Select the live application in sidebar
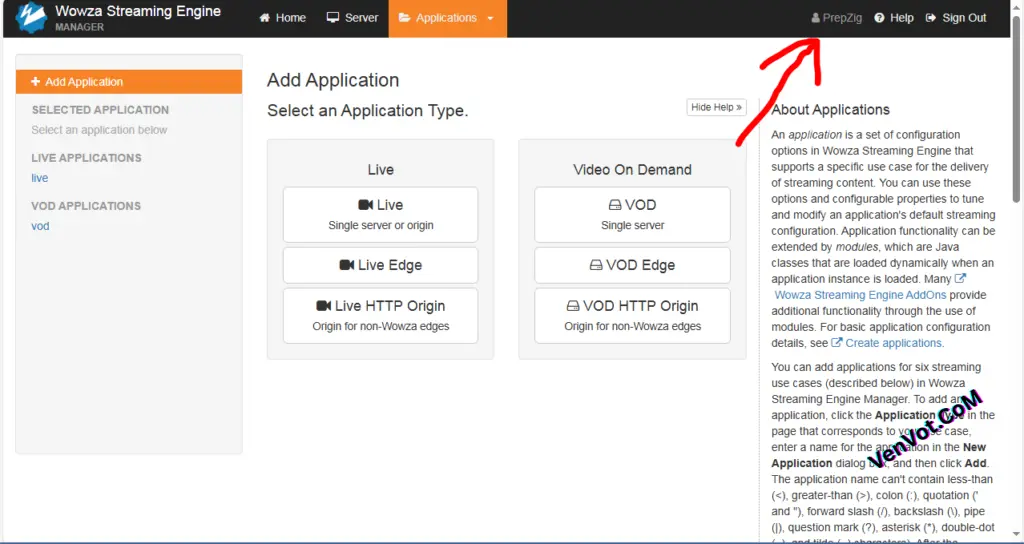This screenshot has width=1024, height=544. click(40, 178)
